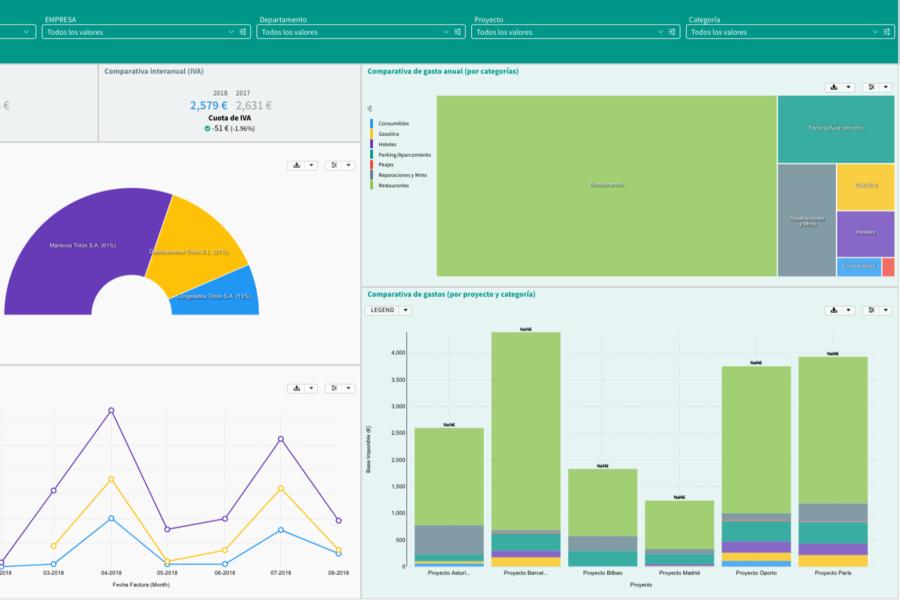
Task: Open settings icon of gasto anual treemap
Action: tap(871, 87)
